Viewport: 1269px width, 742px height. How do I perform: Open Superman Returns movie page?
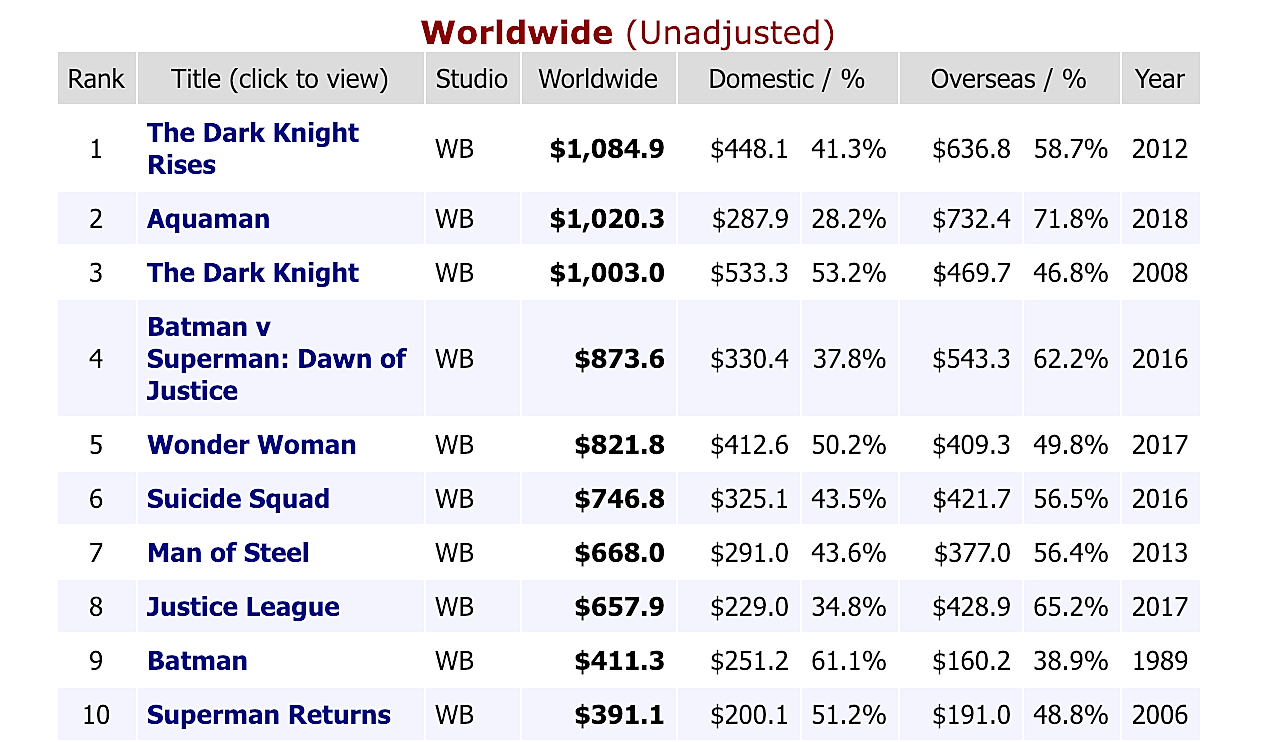[x=269, y=715]
